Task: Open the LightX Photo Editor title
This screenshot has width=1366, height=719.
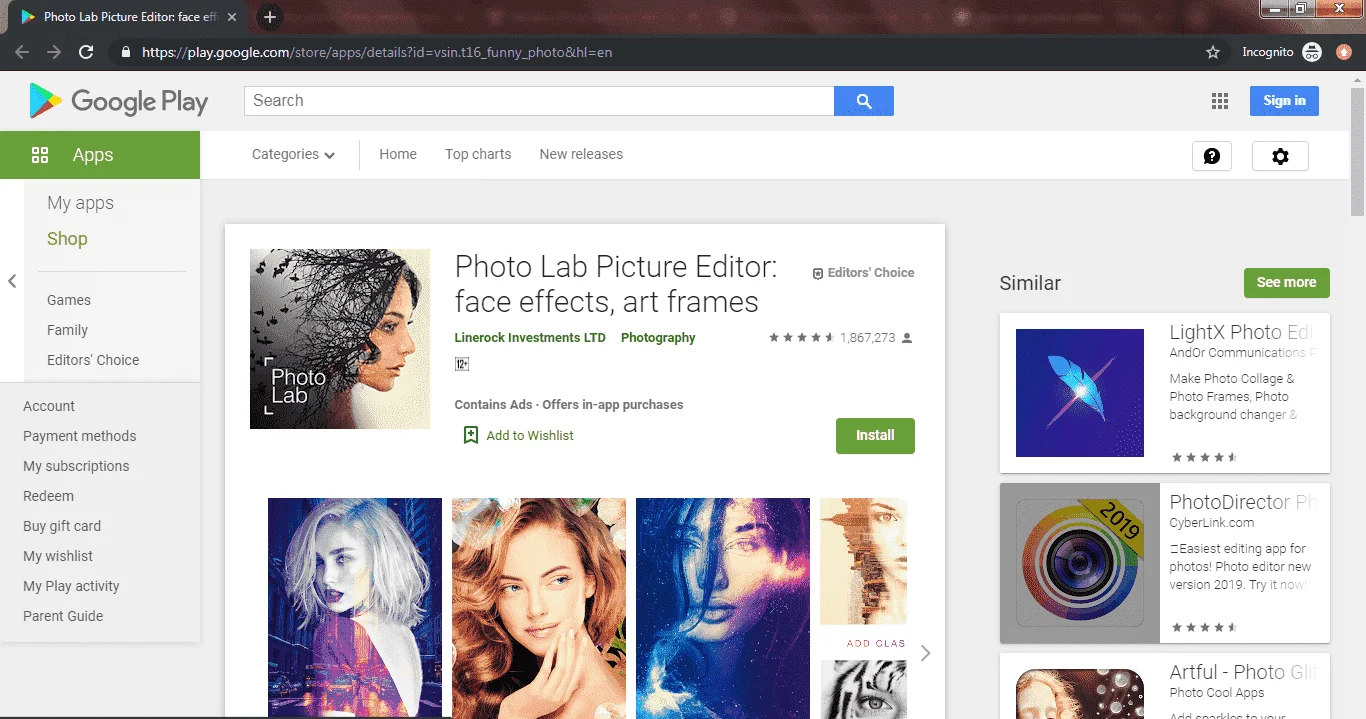Action: 1241,332
